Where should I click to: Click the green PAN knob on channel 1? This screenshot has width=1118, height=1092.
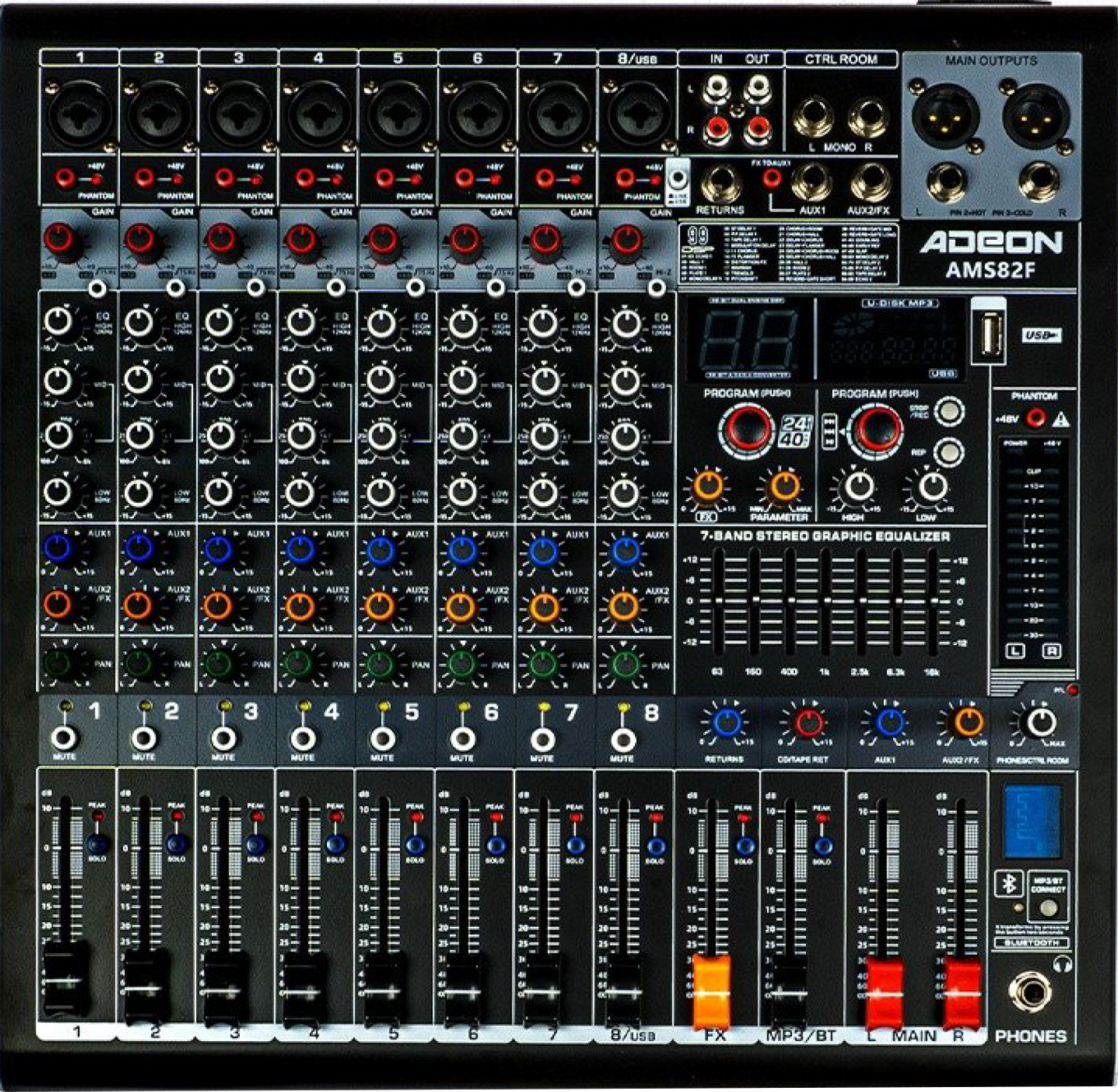click(x=59, y=663)
